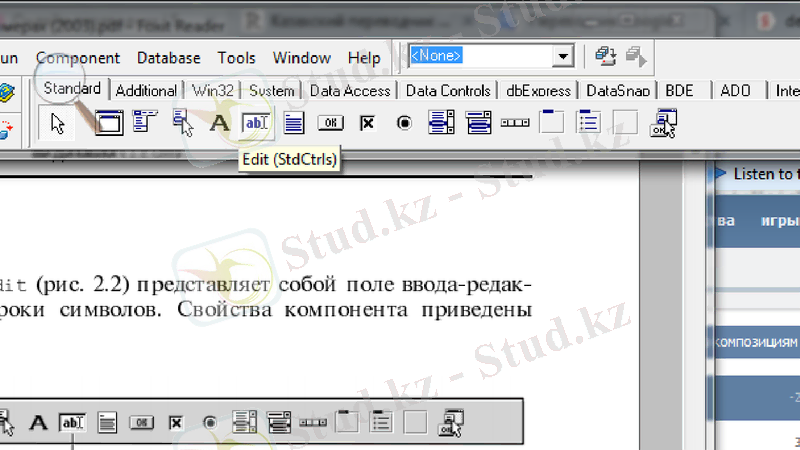This screenshot has height=450, width=800.
Task: Select the Panel component icon
Action: (625, 122)
